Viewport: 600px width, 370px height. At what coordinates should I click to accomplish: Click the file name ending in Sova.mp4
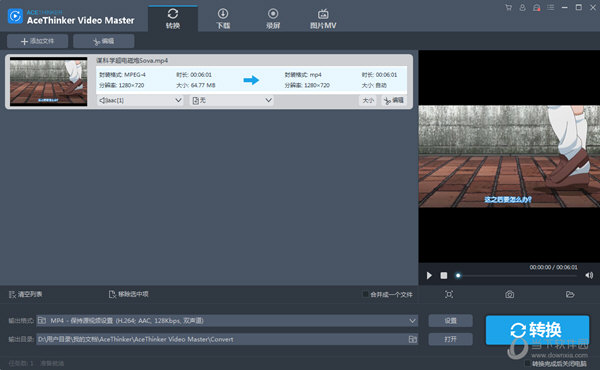132,60
